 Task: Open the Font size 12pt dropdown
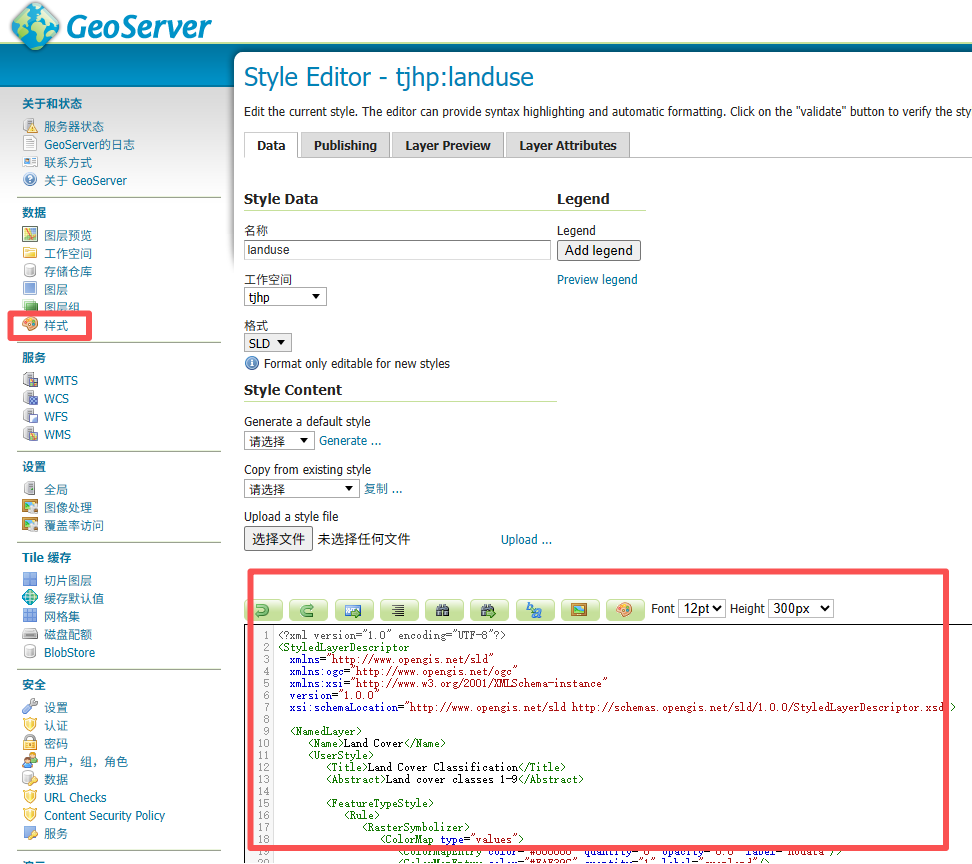pos(702,609)
